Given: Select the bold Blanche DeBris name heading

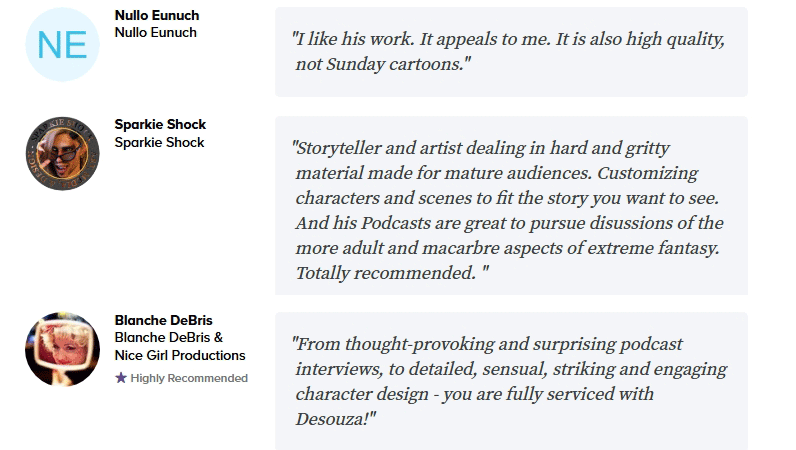Looking at the screenshot, I should pos(164,320).
